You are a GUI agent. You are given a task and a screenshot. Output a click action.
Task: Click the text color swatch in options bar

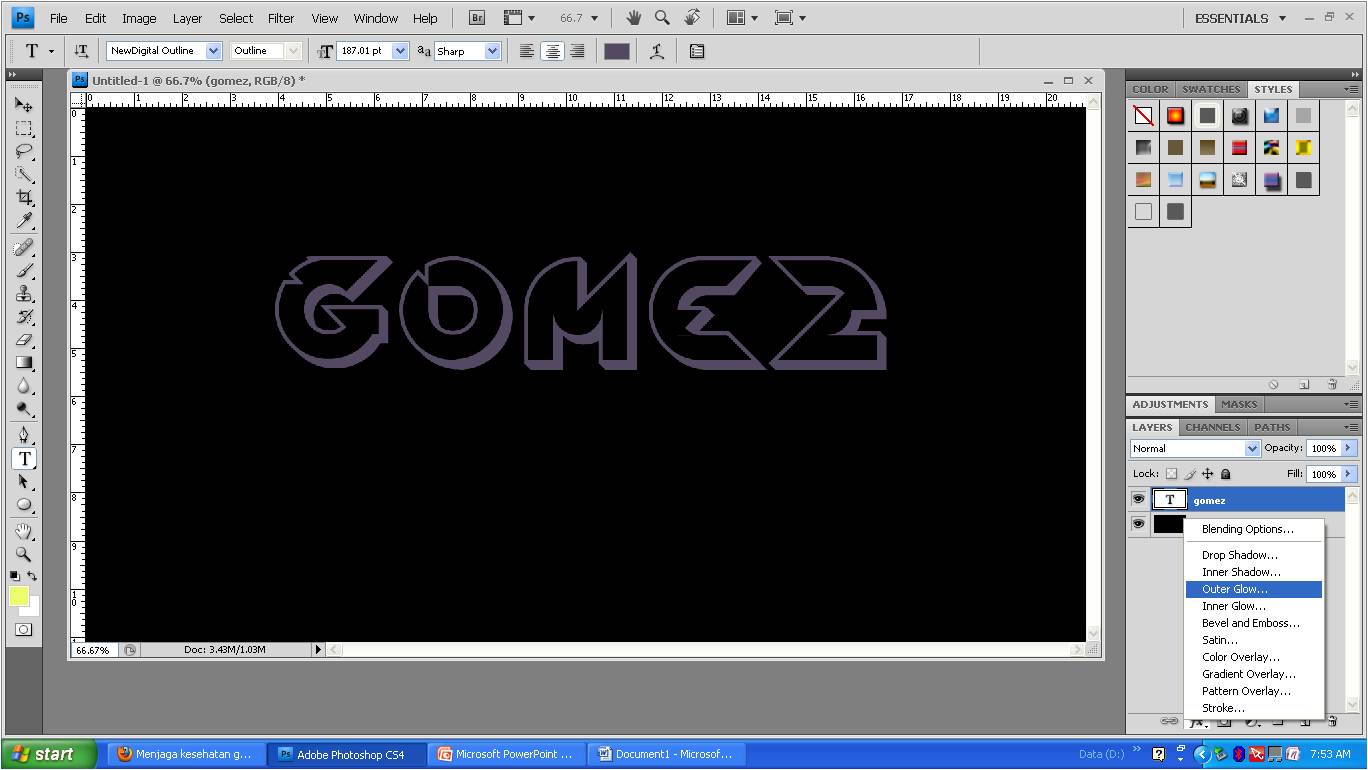pyautogui.click(x=617, y=51)
